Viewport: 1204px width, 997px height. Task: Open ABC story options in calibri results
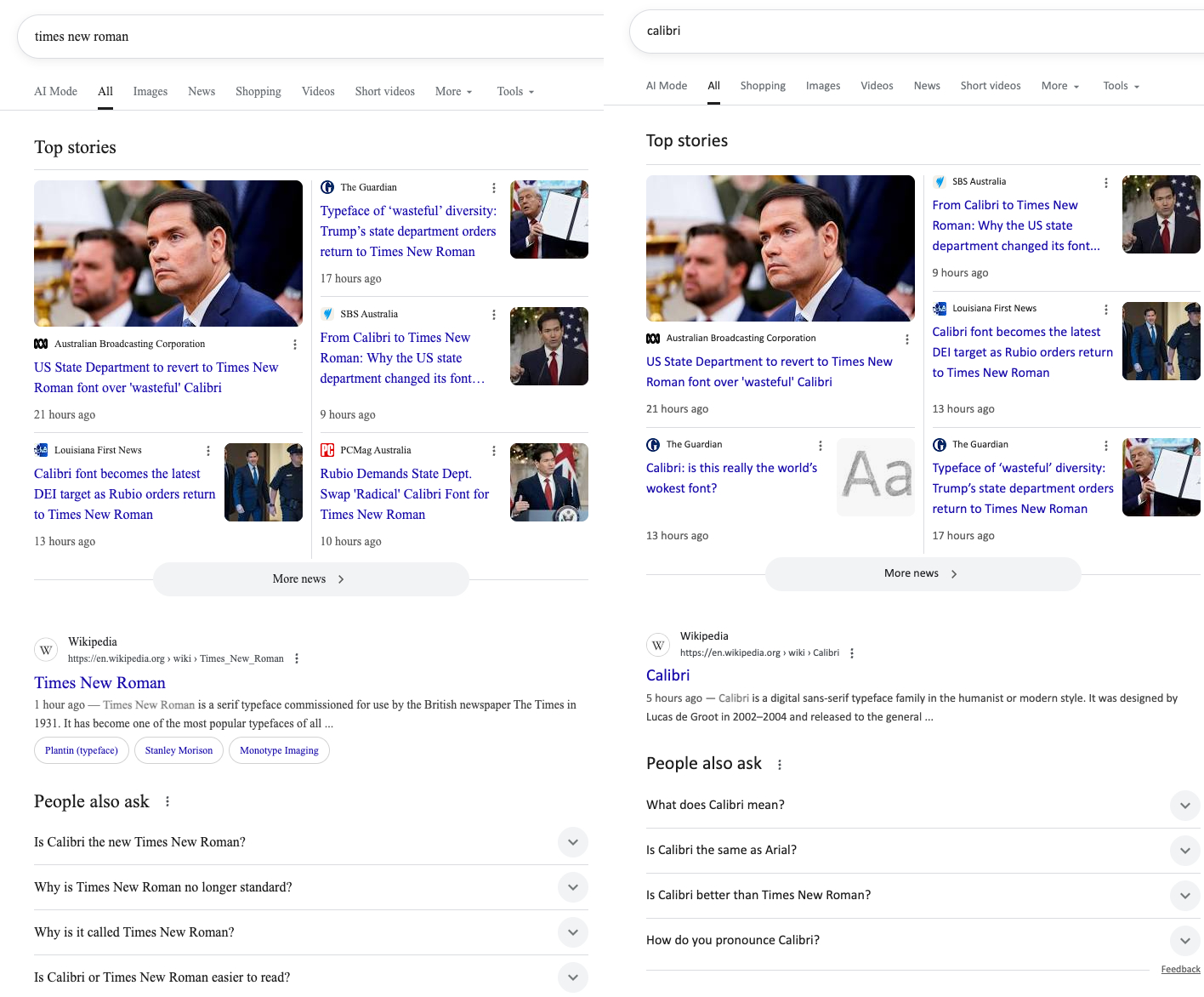[907, 339]
